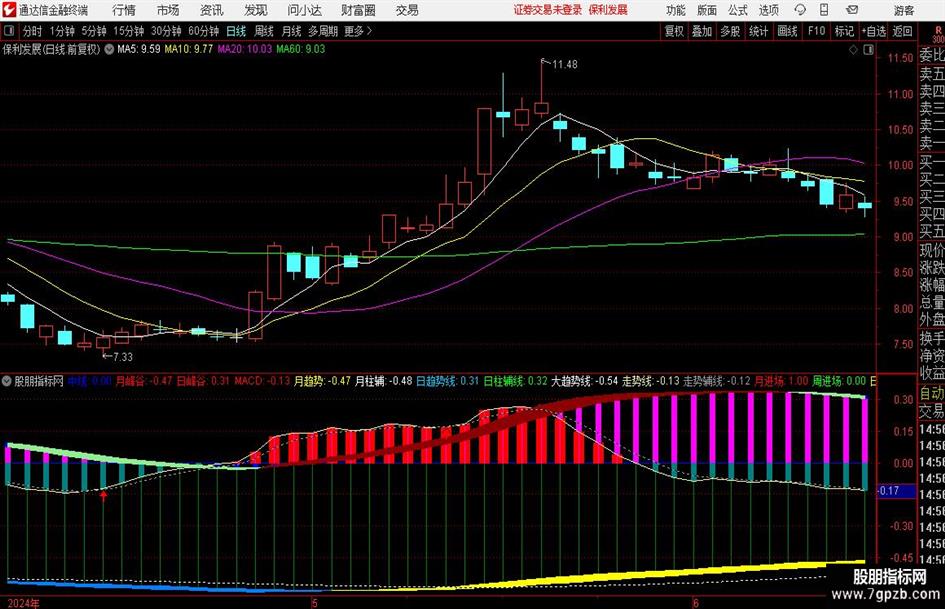Screen dimensions: 945x609
Task: Click the 叠加 overlay button
Action: pyautogui.click(x=702, y=31)
